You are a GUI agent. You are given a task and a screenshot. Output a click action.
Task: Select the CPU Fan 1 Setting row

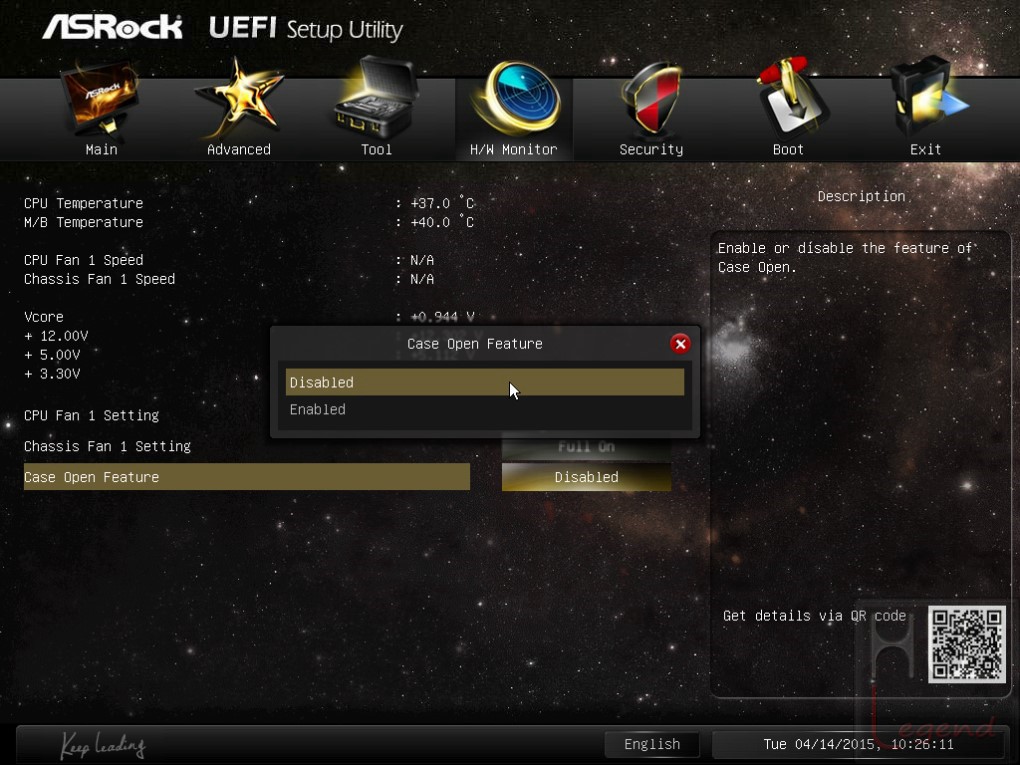(x=92, y=416)
